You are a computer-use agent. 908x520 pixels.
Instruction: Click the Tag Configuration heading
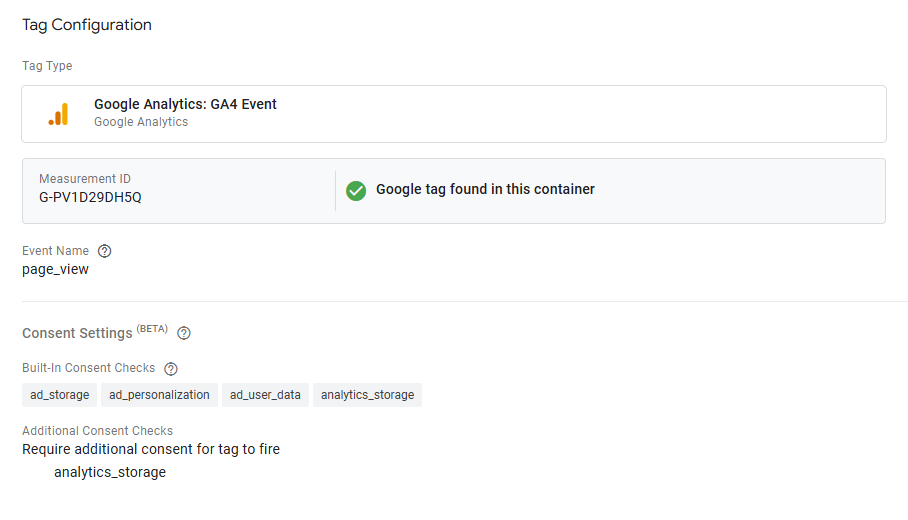pyautogui.click(x=87, y=25)
